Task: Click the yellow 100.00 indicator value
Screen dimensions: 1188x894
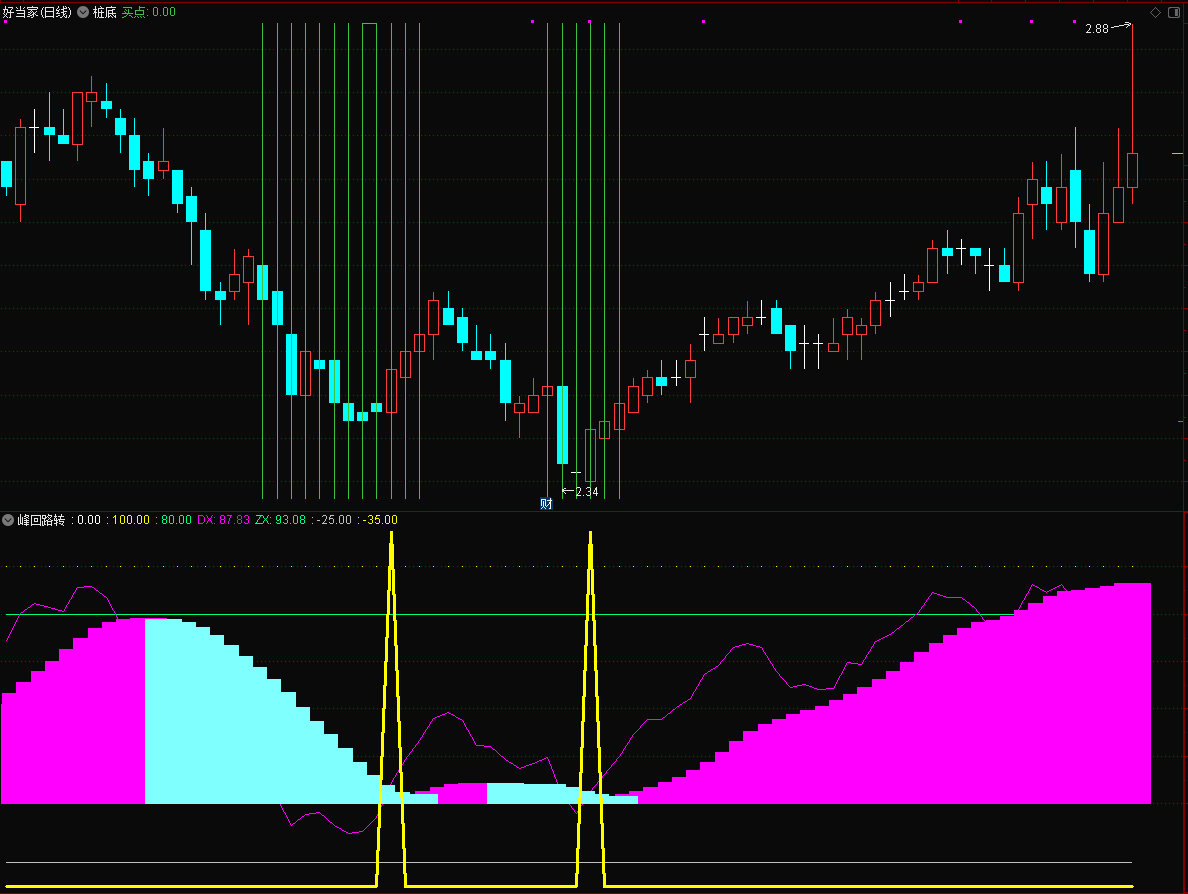Action: click(131, 520)
